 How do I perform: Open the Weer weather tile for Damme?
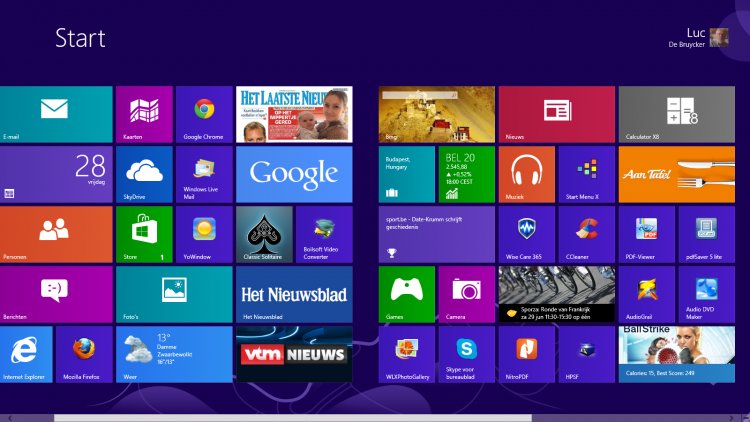coord(174,353)
